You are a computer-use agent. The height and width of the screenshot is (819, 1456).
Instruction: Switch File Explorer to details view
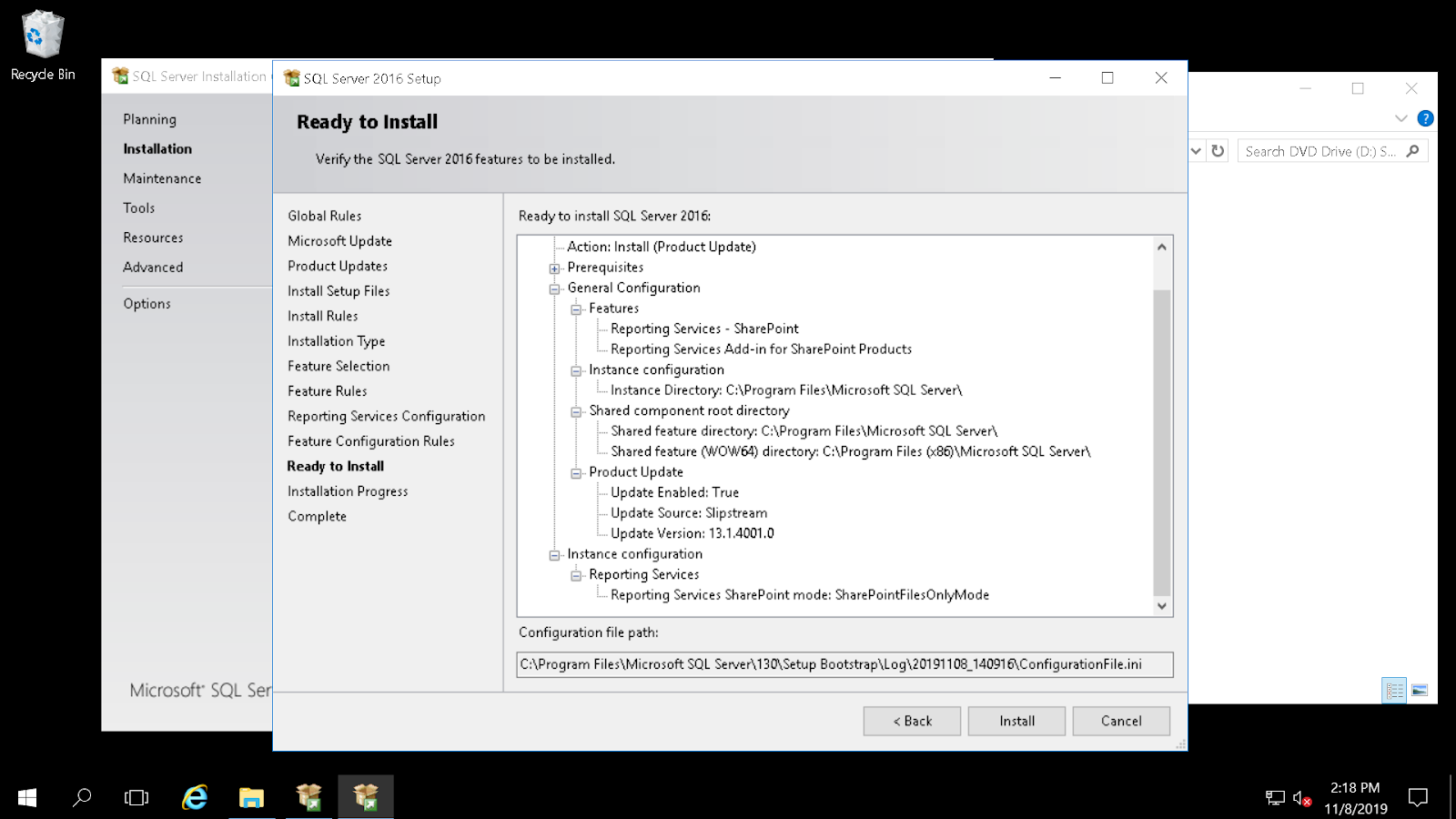tap(1394, 691)
